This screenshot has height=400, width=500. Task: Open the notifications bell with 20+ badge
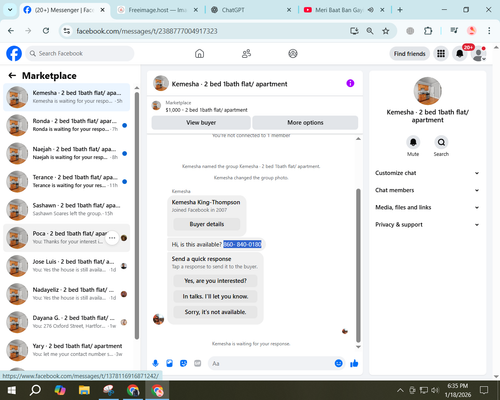pos(460,54)
